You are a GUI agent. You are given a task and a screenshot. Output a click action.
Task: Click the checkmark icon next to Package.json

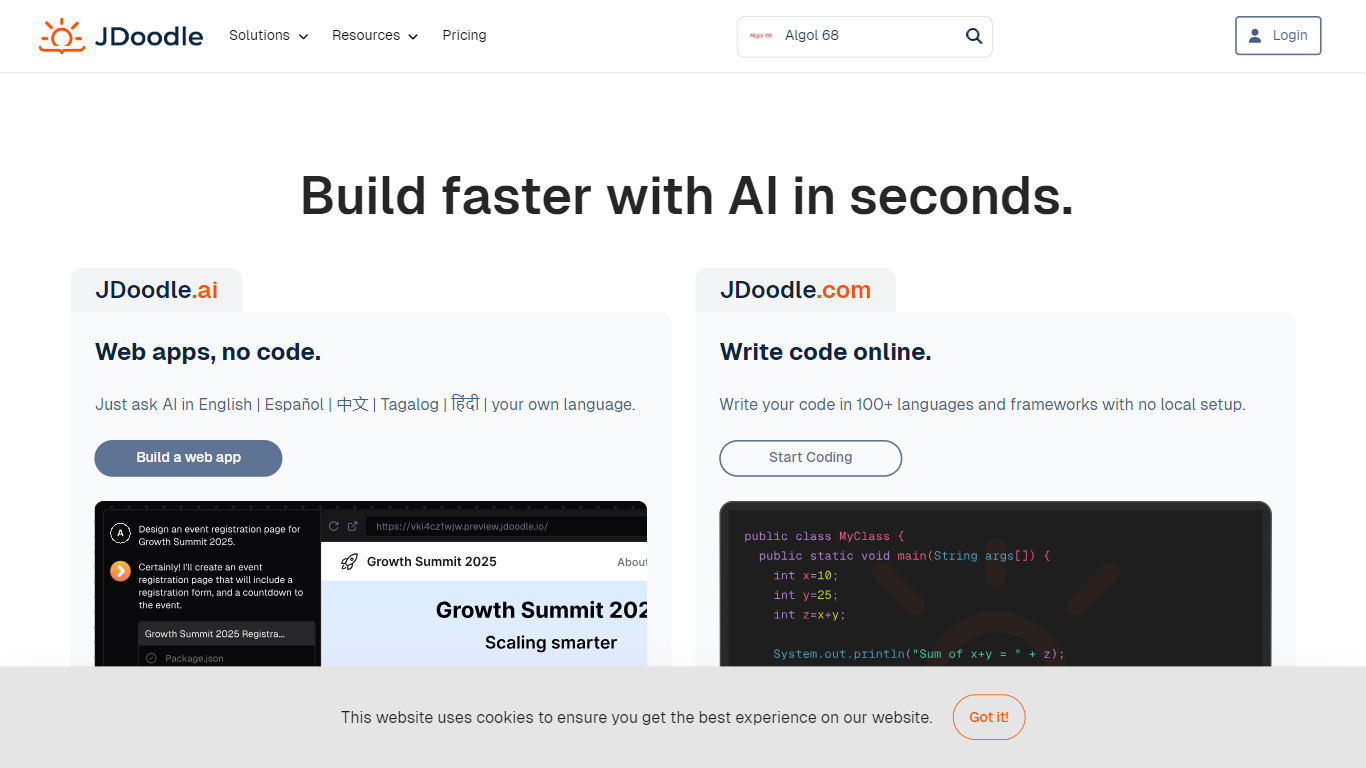[153, 658]
